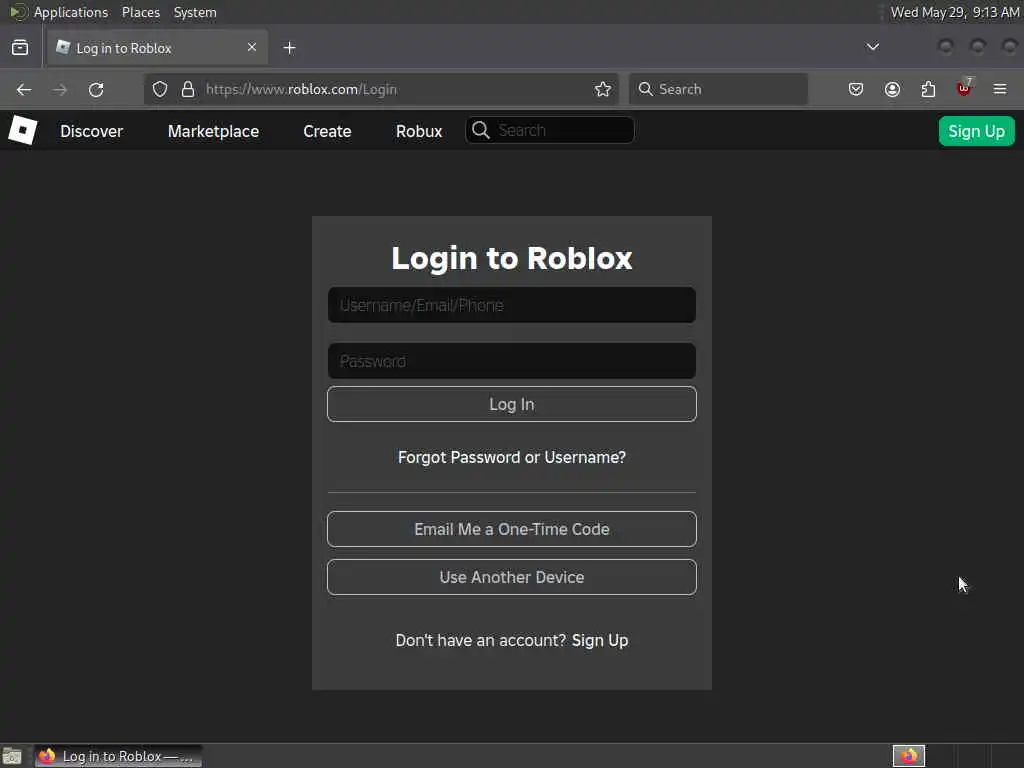The height and width of the screenshot is (768, 1024).
Task: Click the uBlock Origin extension icon
Action: [x=964, y=88]
